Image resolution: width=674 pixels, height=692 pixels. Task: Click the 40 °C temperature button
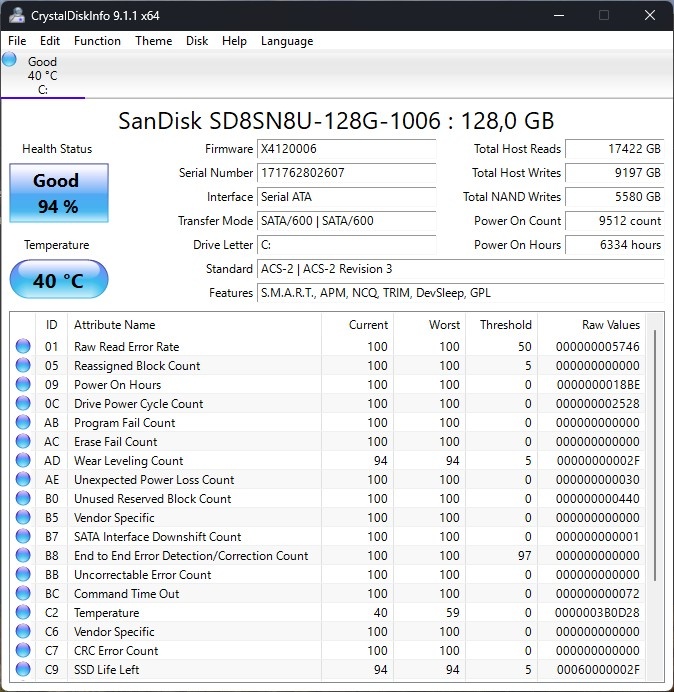coord(59,279)
